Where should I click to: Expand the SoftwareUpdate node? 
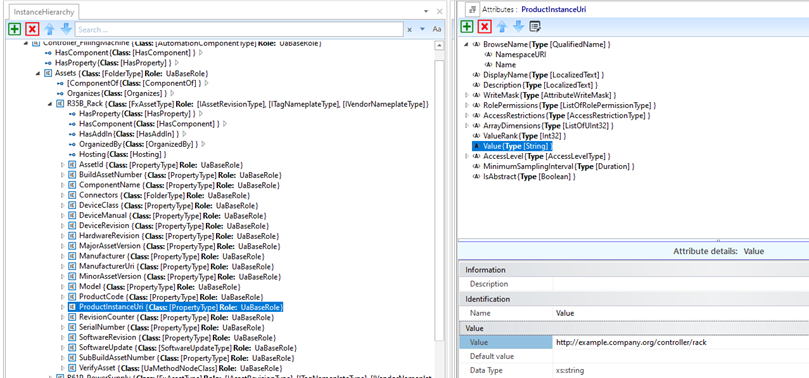pos(62,348)
